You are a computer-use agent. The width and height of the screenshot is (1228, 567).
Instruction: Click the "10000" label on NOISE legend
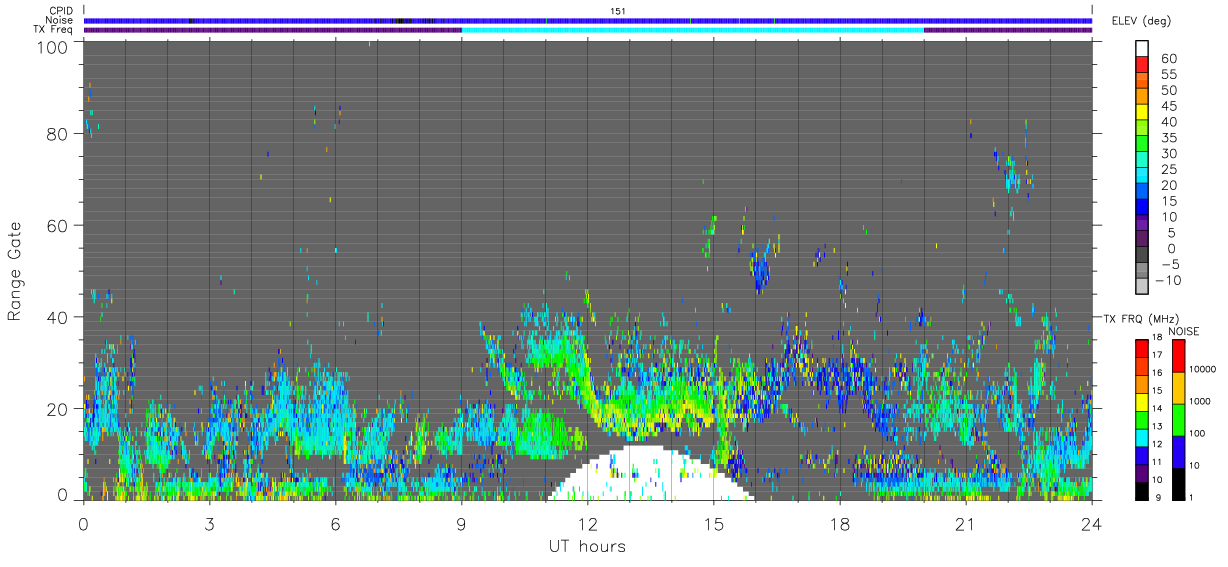(x=1202, y=369)
